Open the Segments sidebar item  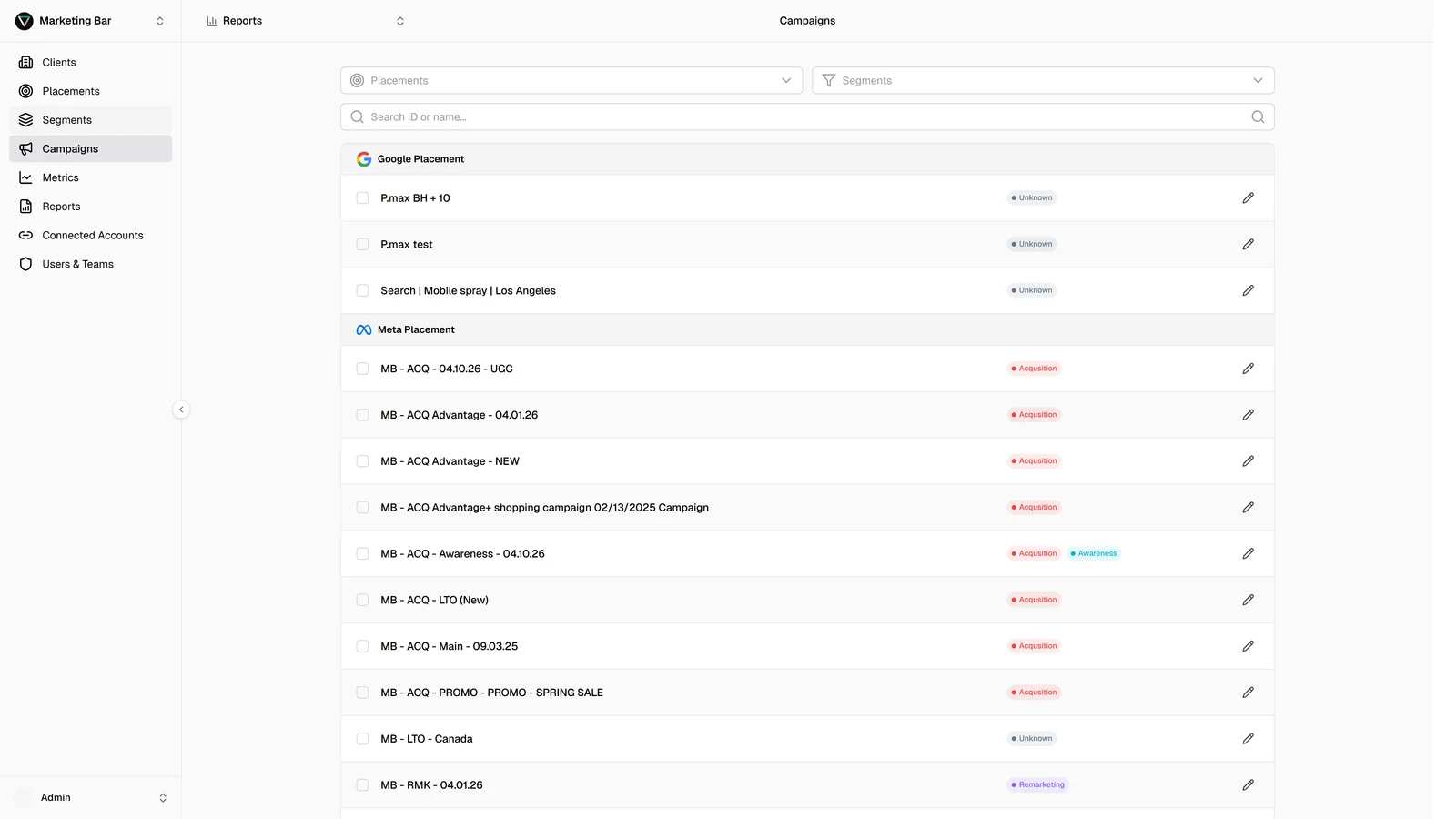[x=90, y=120]
